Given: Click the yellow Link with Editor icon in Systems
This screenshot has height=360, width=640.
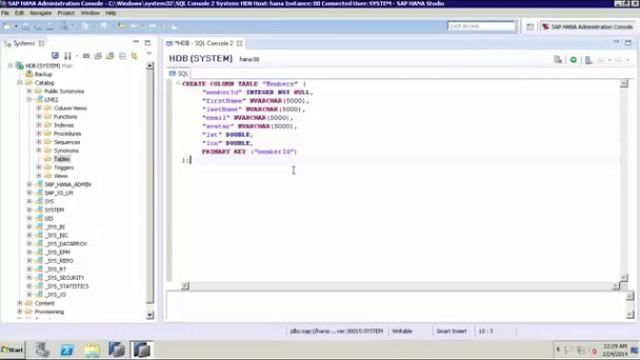Looking at the screenshot, I should click(134, 56).
